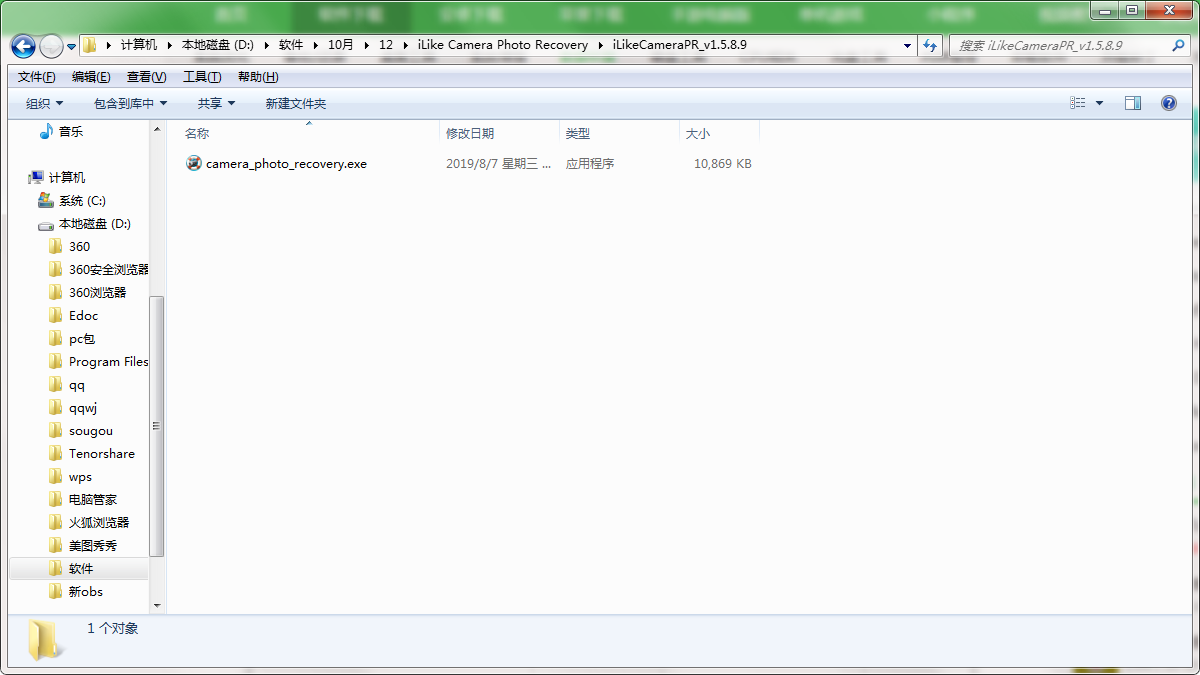Click the help question mark icon

point(1169,103)
